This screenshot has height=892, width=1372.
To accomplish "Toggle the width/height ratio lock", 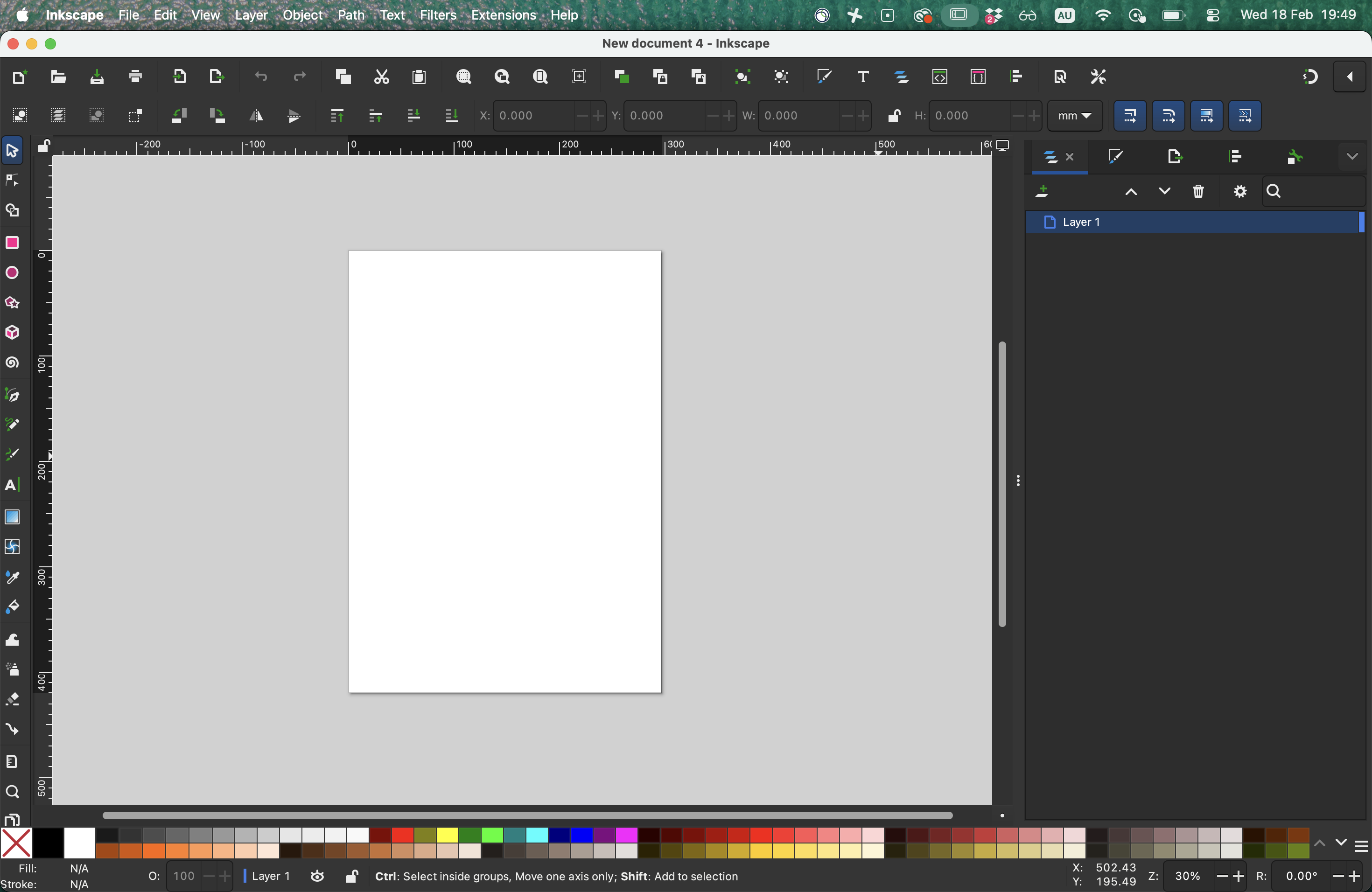I will point(894,116).
